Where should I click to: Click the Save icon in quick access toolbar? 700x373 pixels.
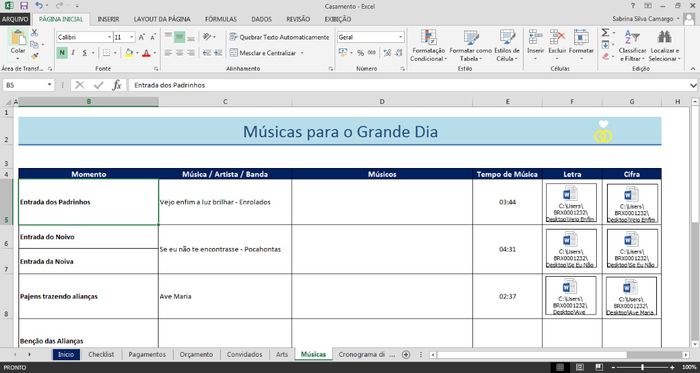click(x=24, y=6)
